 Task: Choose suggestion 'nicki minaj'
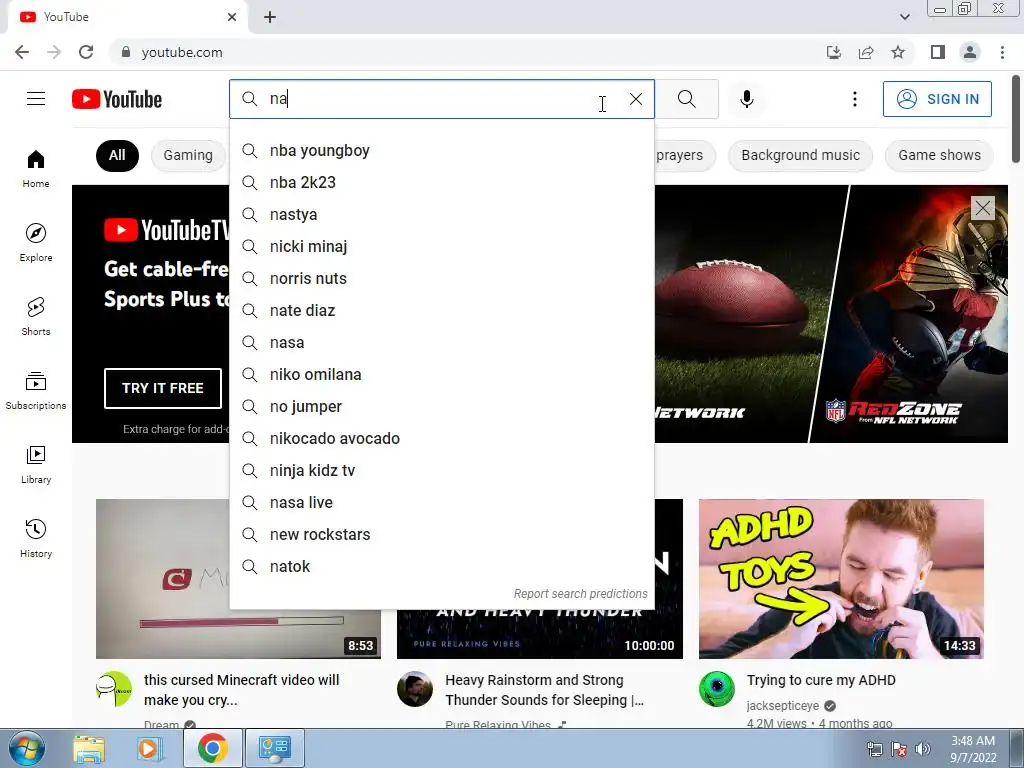(442, 247)
